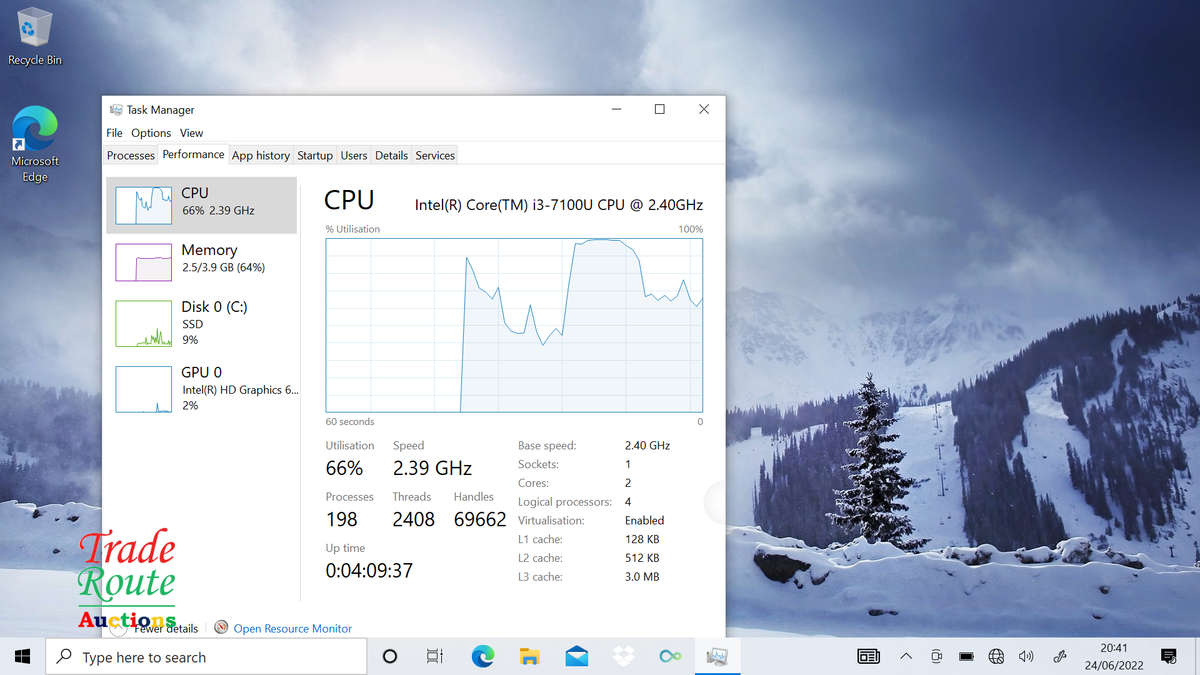Expand hidden icons with the tray chevron
The image size is (1200, 675).
(x=906, y=657)
